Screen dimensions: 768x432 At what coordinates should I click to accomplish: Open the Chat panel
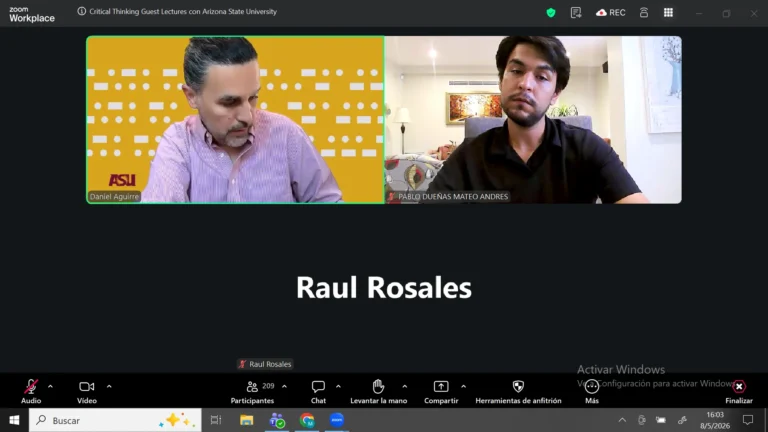point(318,392)
